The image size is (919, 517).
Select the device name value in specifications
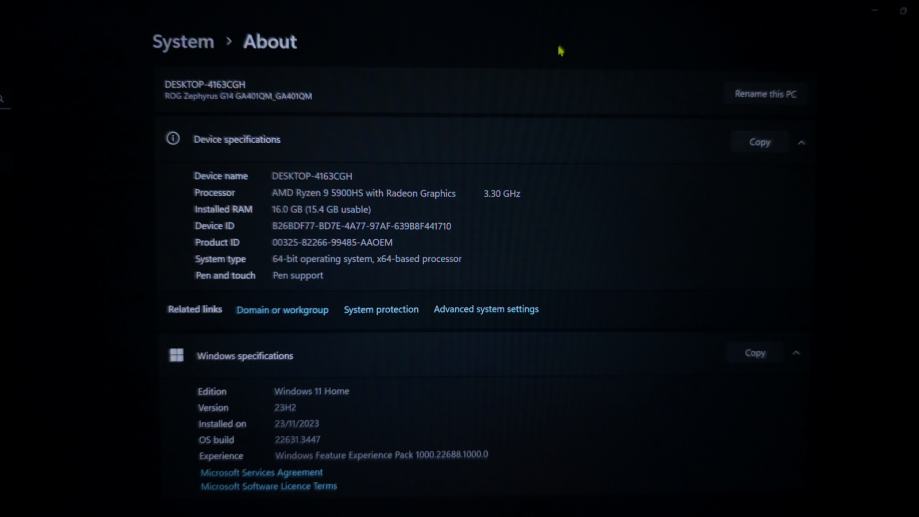[312, 176]
